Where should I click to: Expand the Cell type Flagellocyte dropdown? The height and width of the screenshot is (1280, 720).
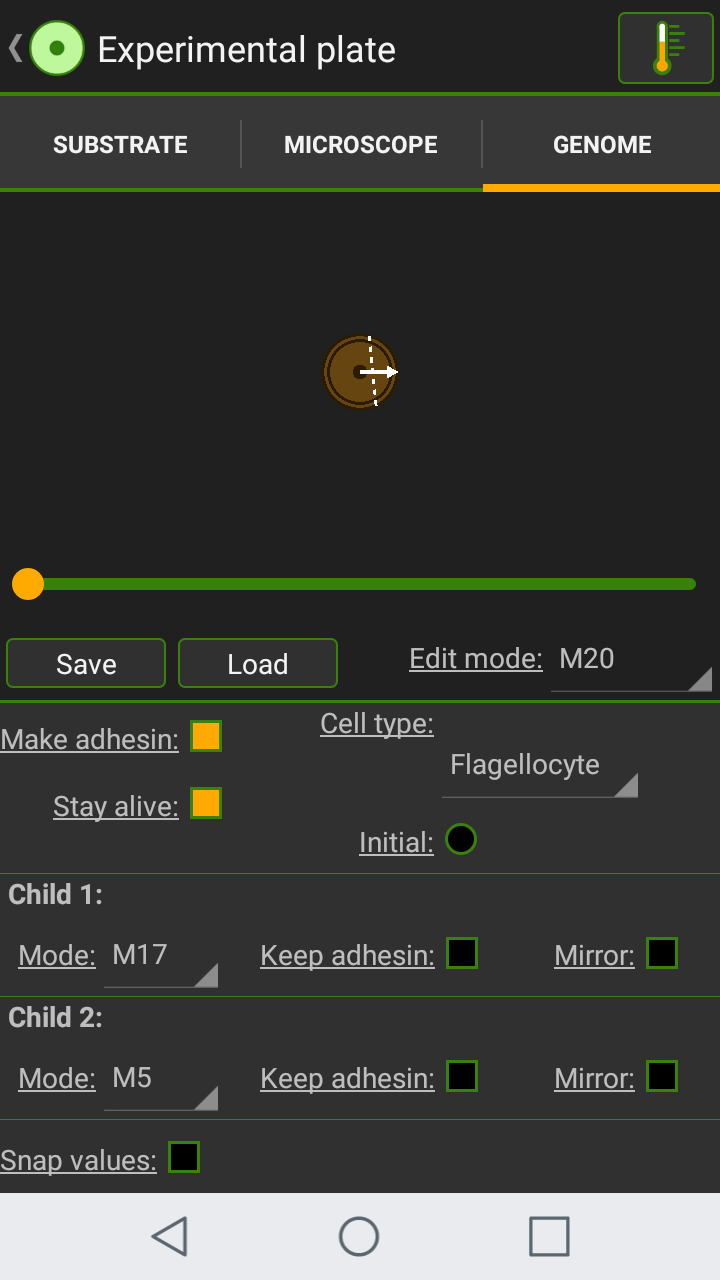(539, 768)
